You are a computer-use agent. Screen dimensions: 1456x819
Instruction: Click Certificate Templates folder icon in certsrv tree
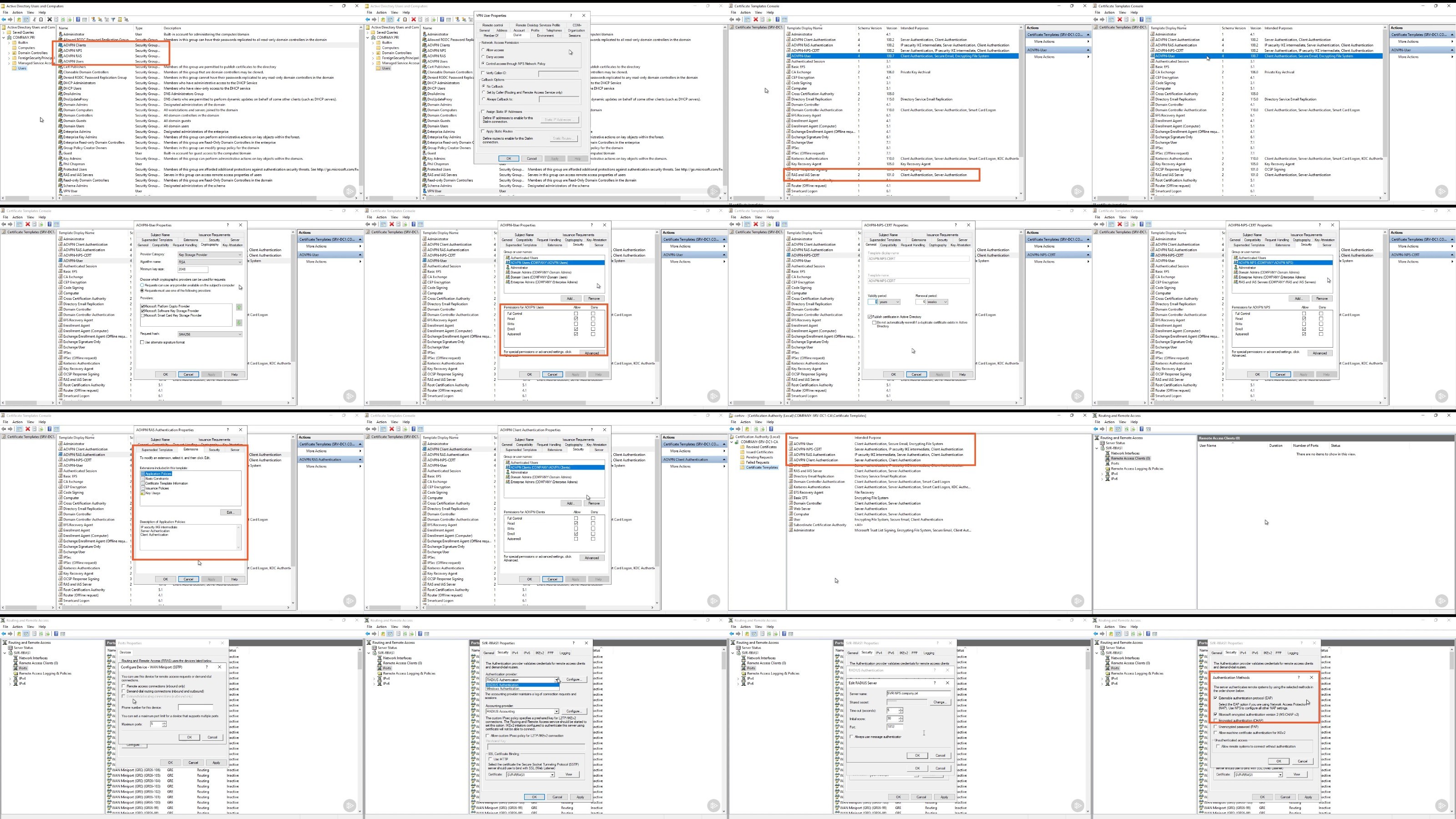click(x=743, y=467)
